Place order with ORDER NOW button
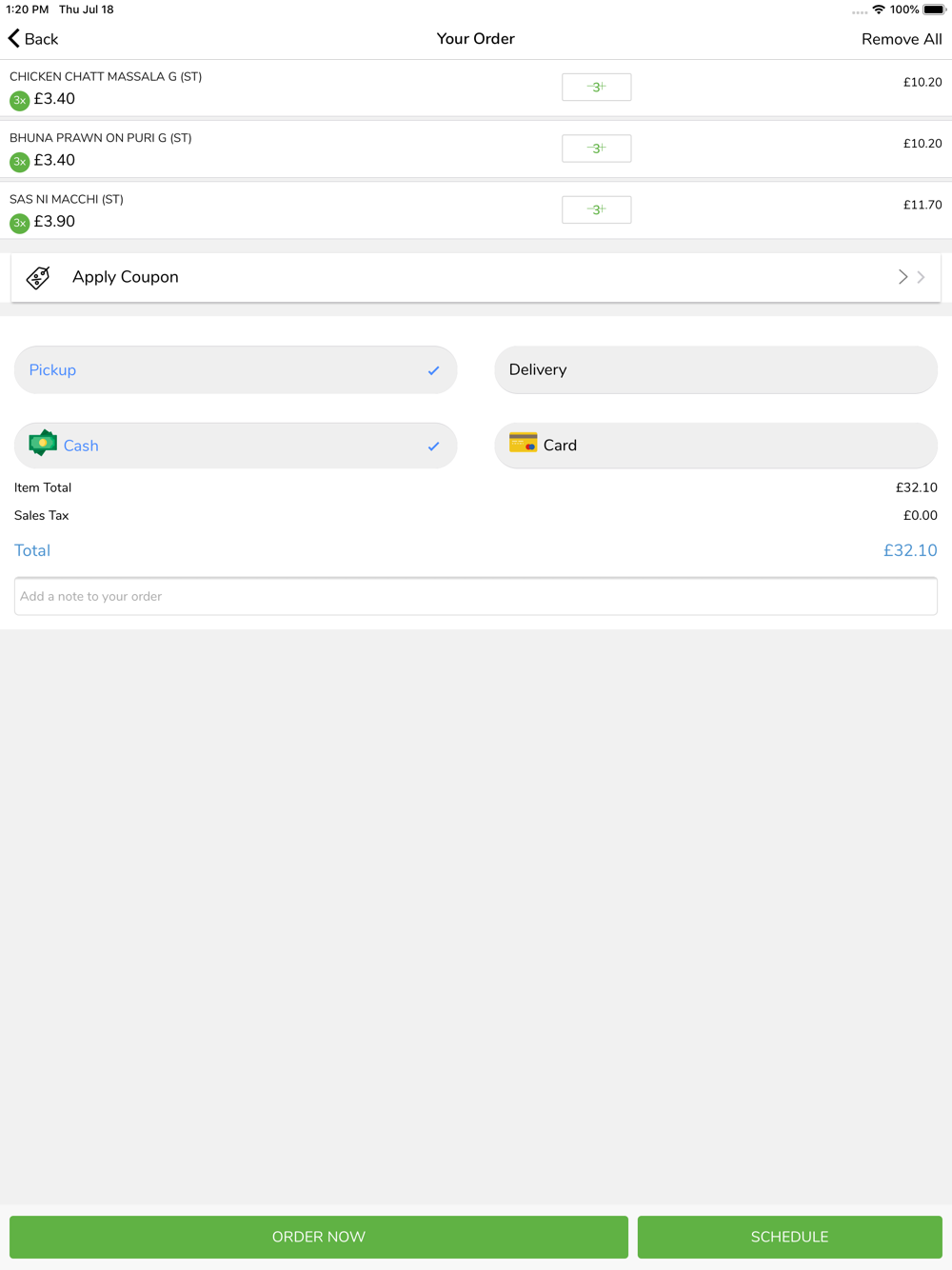This screenshot has height=1270, width=952. pos(319,1237)
